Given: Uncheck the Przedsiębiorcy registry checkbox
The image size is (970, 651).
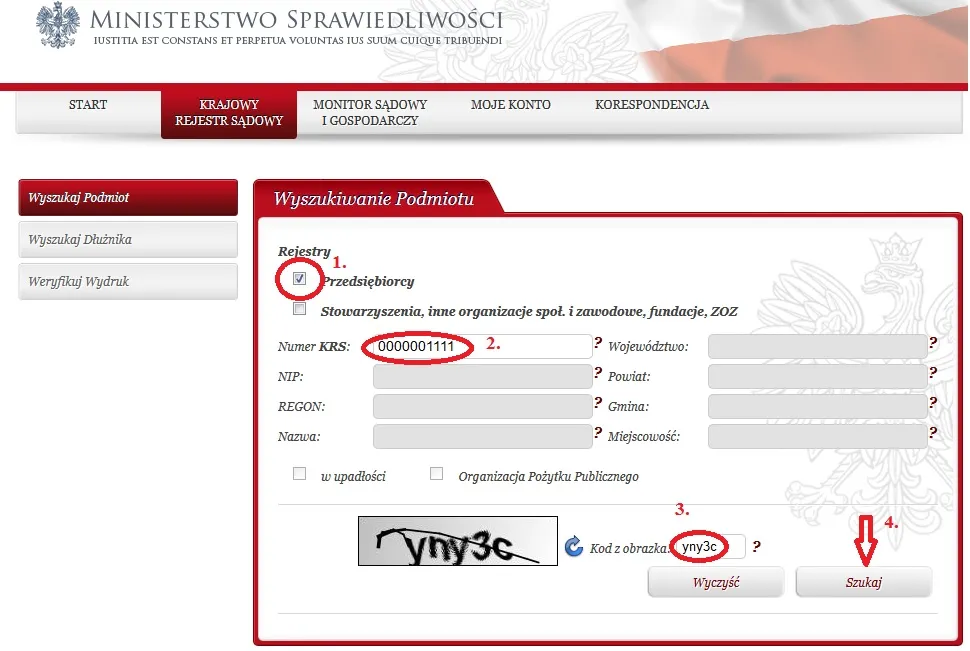Looking at the screenshot, I should (299, 280).
